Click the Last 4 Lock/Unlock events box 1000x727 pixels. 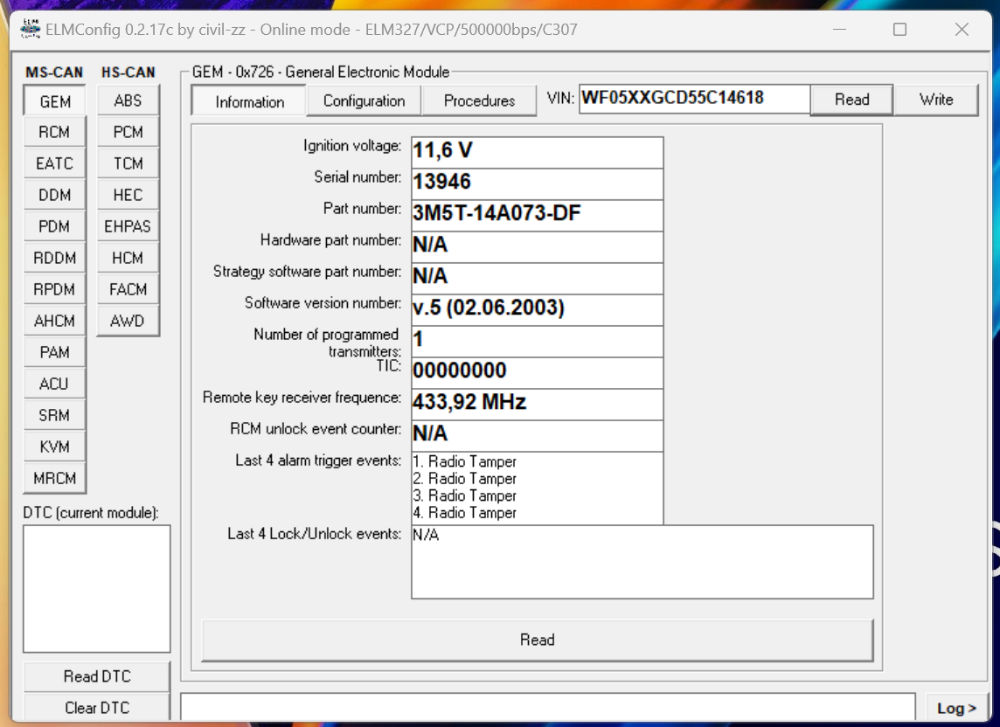[x=642, y=562]
